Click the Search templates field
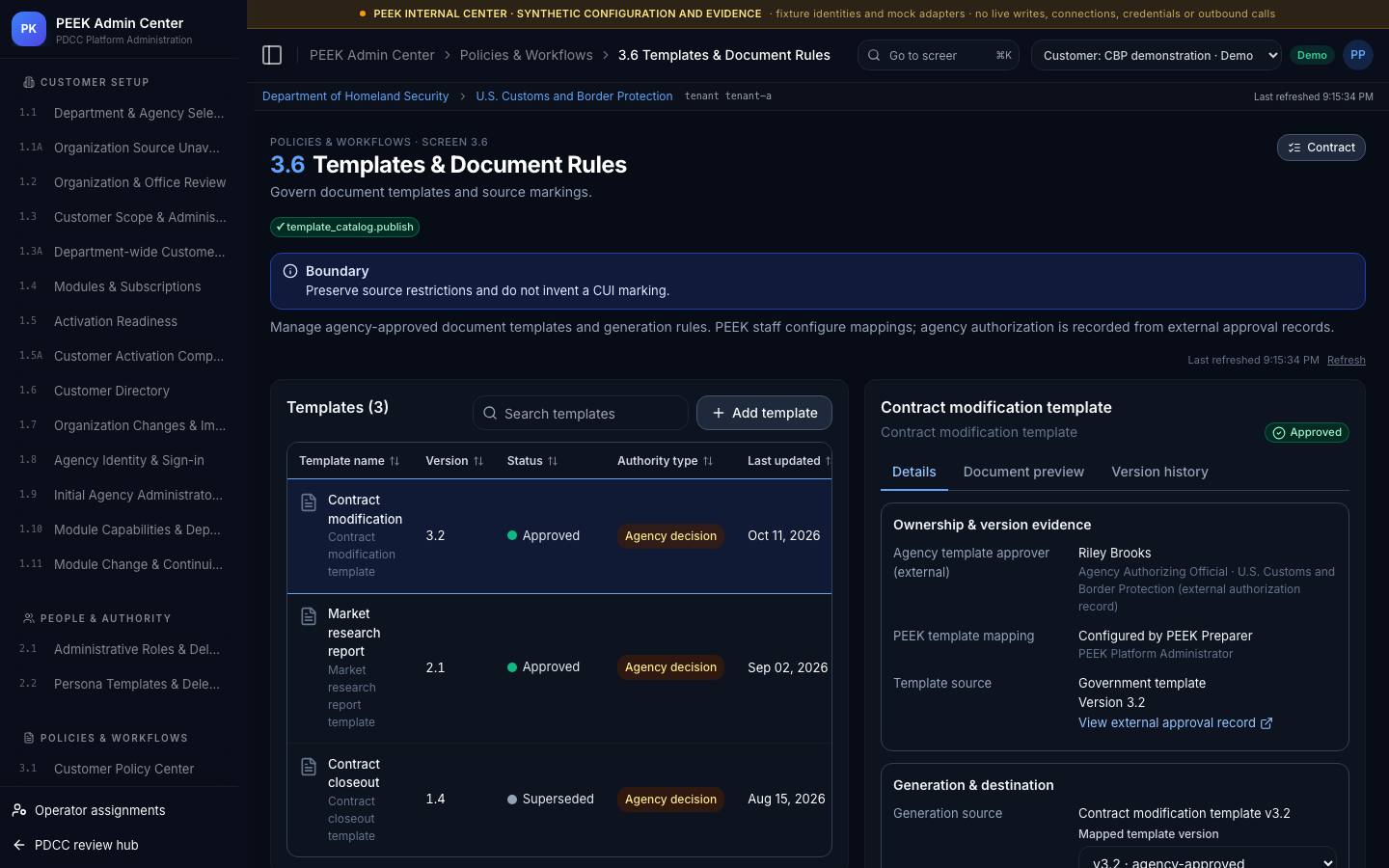 tap(580, 413)
